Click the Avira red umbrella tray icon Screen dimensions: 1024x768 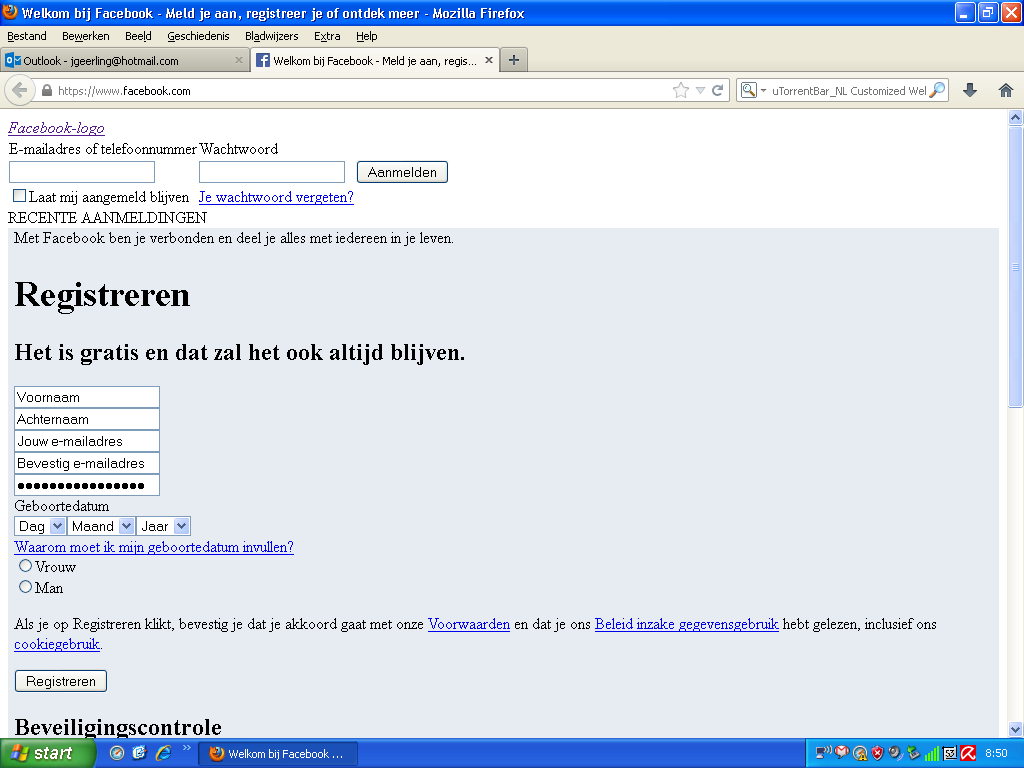[968, 753]
